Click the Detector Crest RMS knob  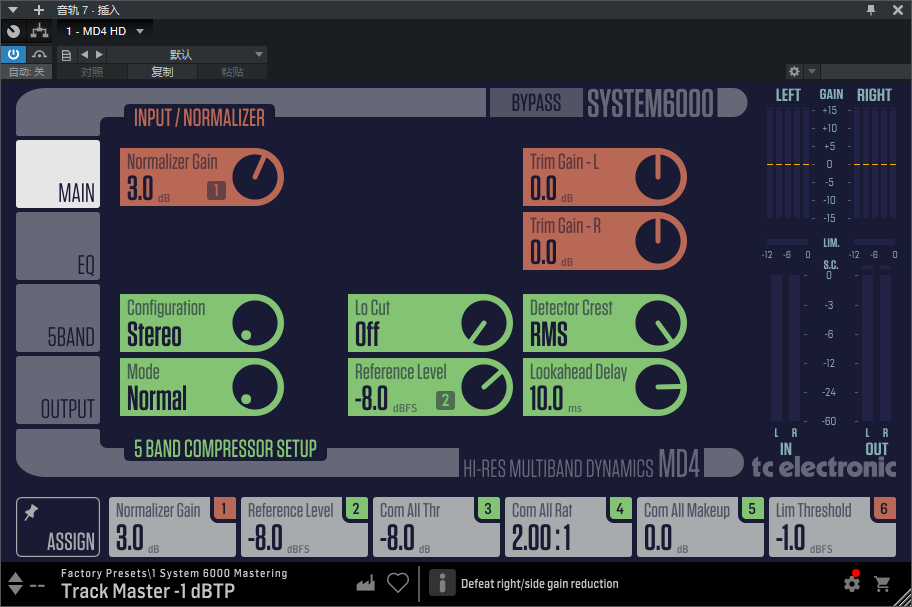click(658, 323)
